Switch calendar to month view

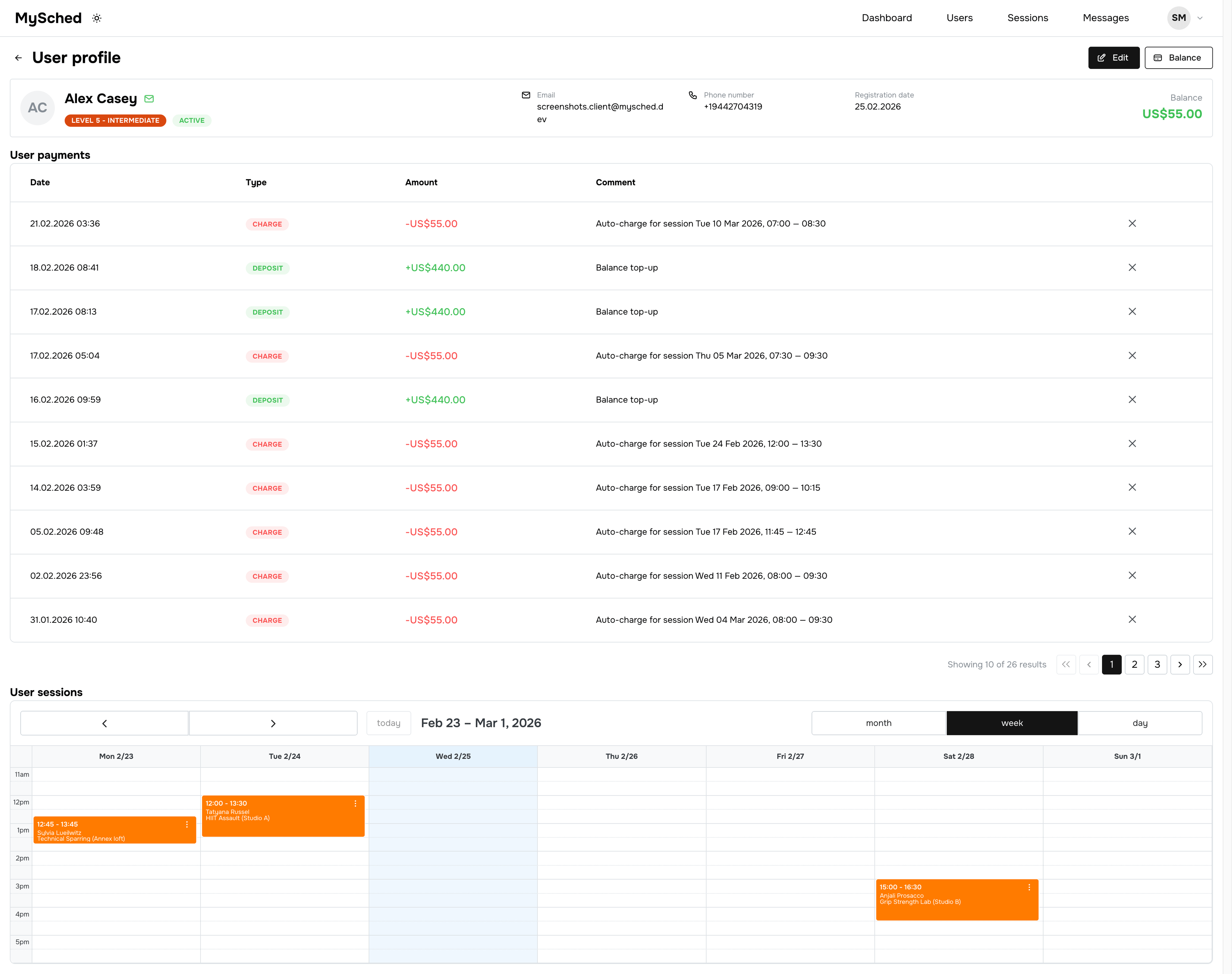pyautogui.click(x=878, y=723)
